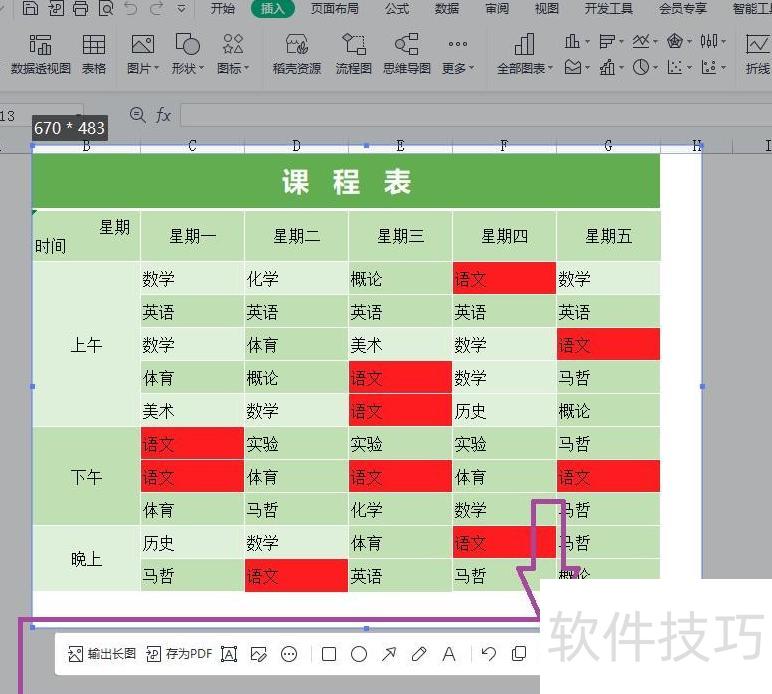This screenshot has height=694, width=772.
Task: Select the arrow annotation tool
Action: tap(389, 654)
